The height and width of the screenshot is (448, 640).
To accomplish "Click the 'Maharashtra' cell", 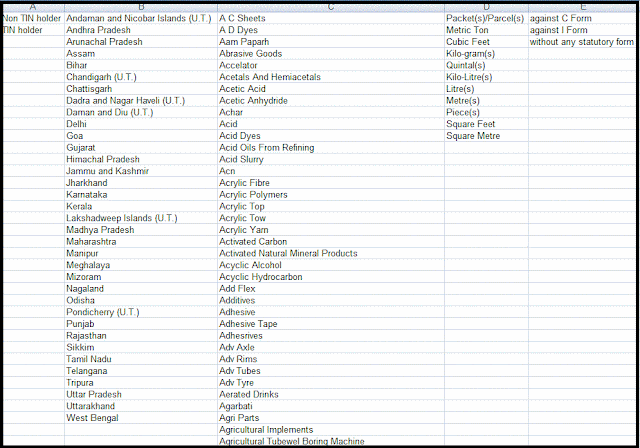I will pos(141,242).
